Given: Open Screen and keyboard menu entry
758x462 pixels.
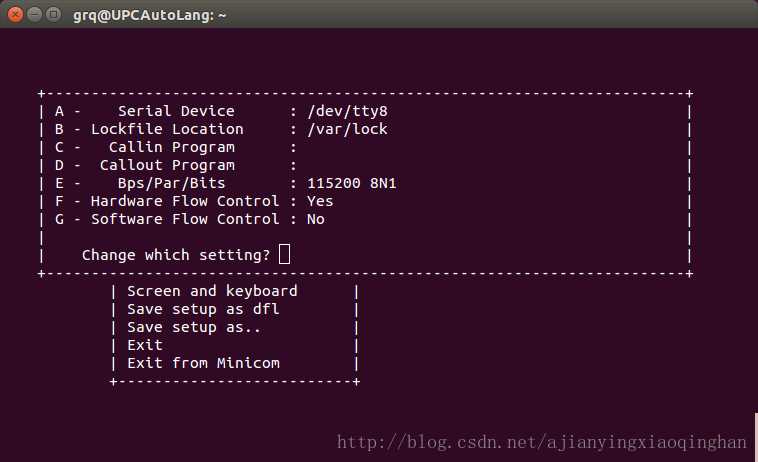Looking at the screenshot, I should click(x=212, y=291).
